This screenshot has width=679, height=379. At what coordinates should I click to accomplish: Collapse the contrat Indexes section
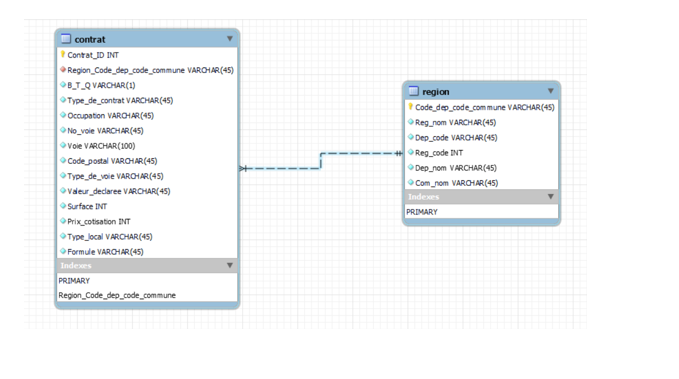tap(230, 266)
